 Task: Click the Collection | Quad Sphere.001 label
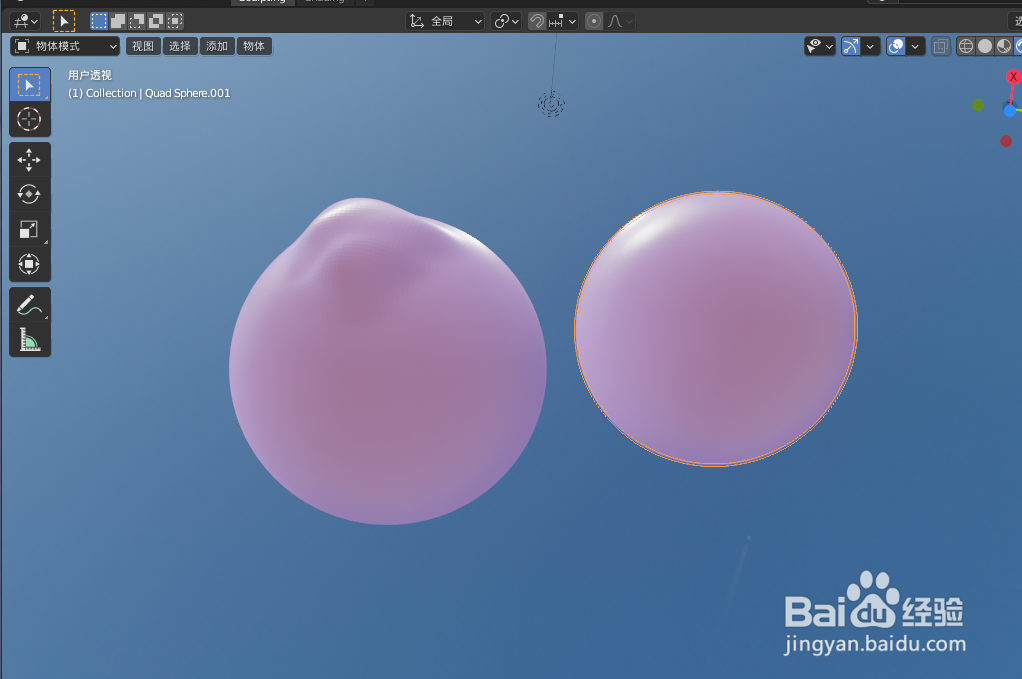point(149,93)
